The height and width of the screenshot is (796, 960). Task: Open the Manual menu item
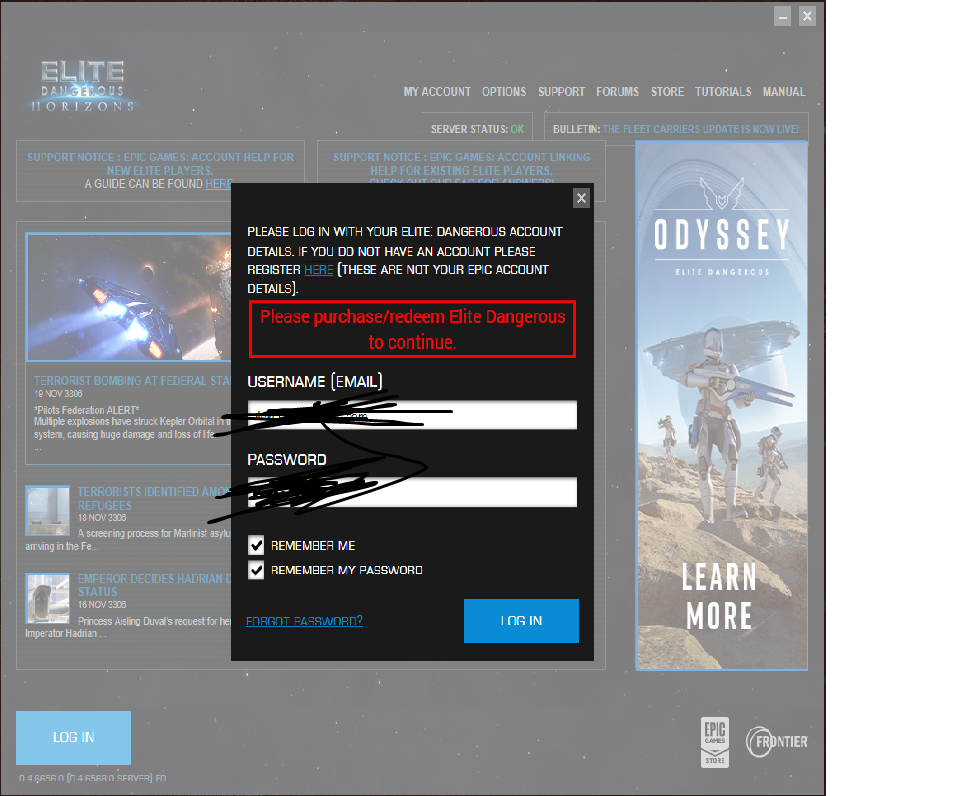(784, 92)
